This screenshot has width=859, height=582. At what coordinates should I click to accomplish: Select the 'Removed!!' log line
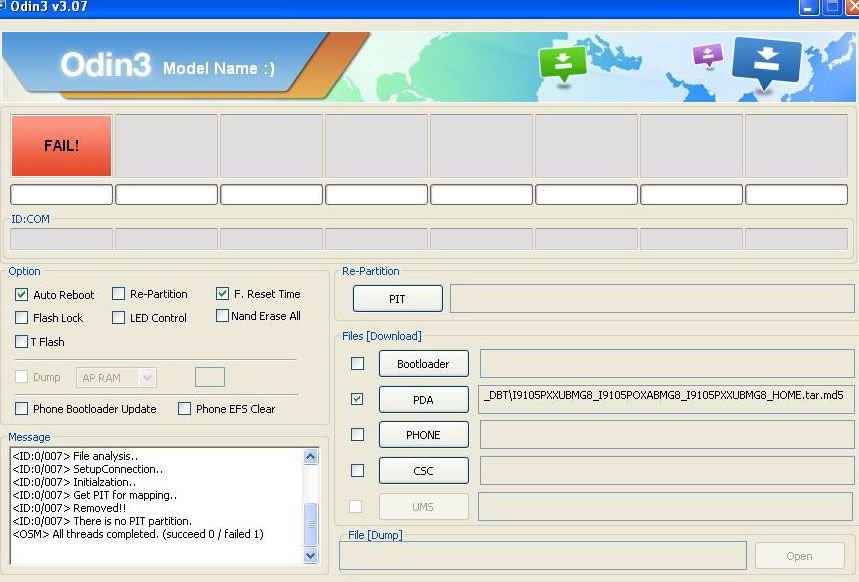tap(69, 508)
